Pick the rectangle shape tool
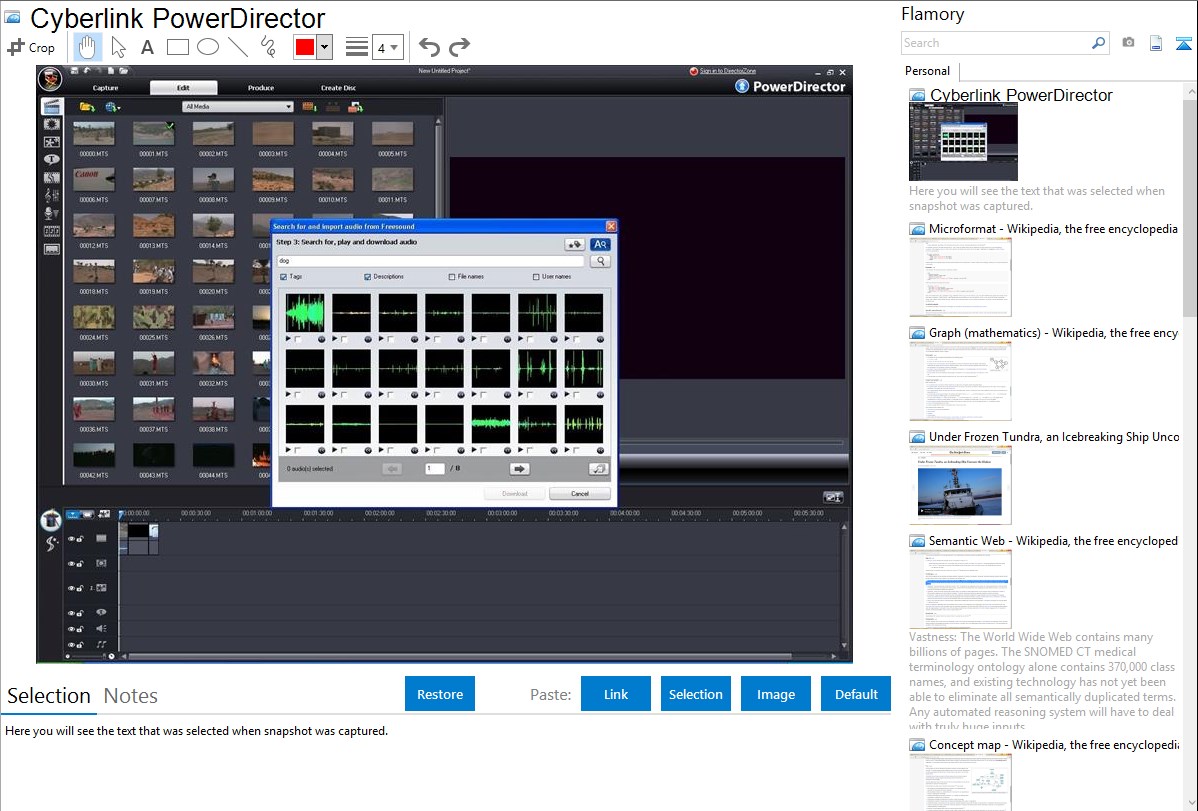 [x=177, y=47]
